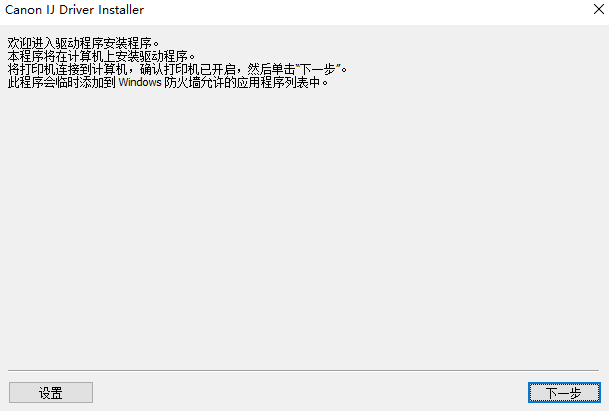Proceed with the 下一步 button
This screenshot has width=609, height=411.
click(x=564, y=392)
